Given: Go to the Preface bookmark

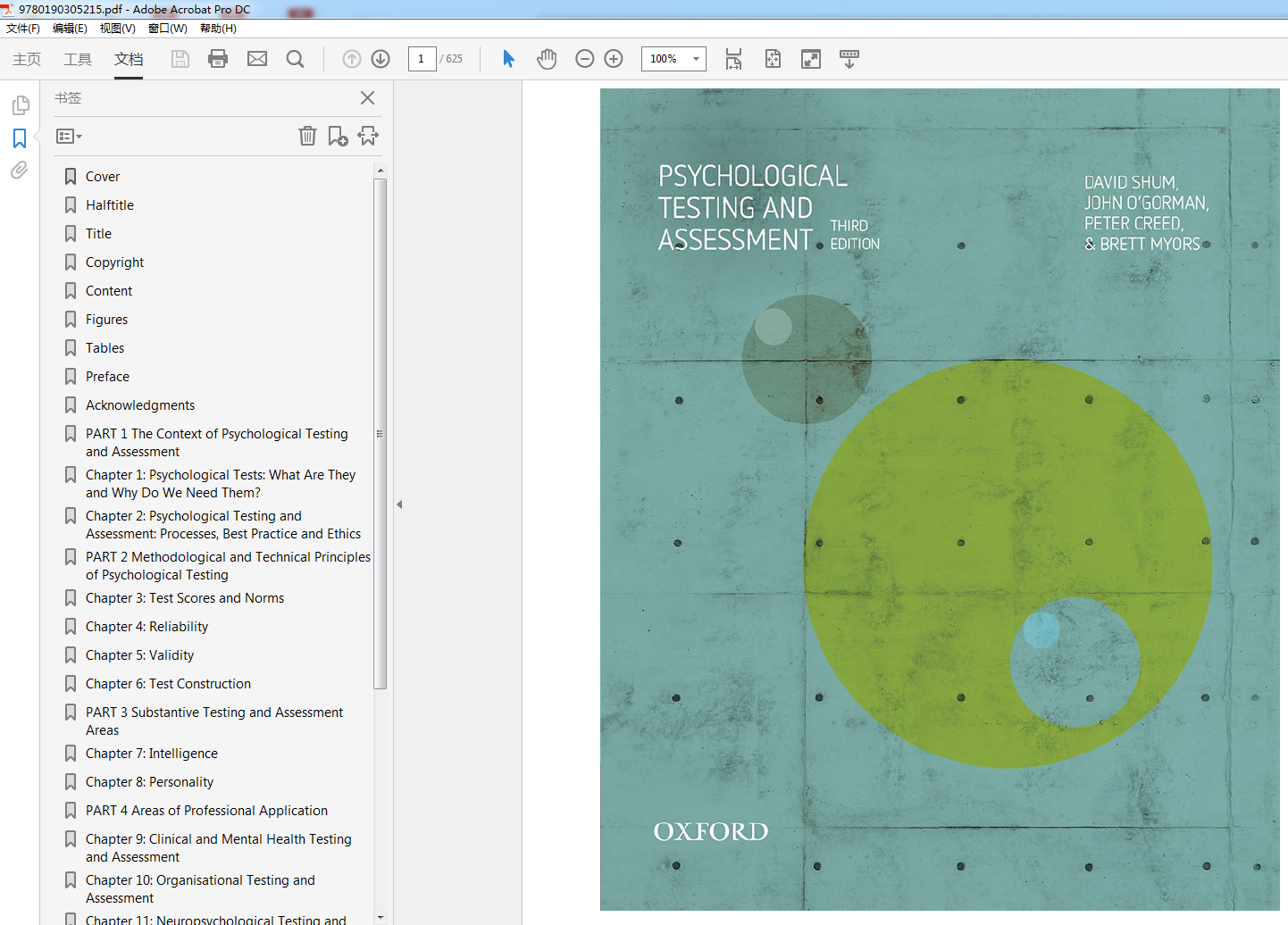Looking at the screenshot, I should 107,377.
